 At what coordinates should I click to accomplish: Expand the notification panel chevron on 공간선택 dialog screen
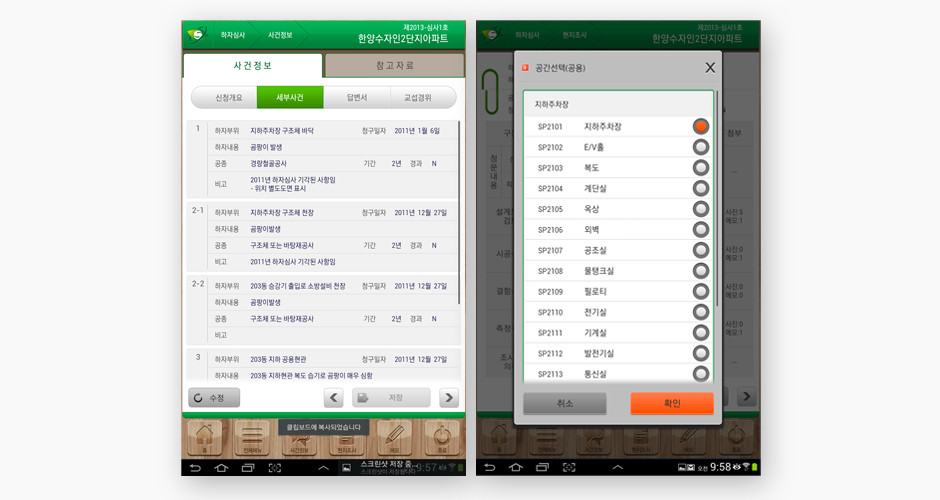[x=617, y=467]
